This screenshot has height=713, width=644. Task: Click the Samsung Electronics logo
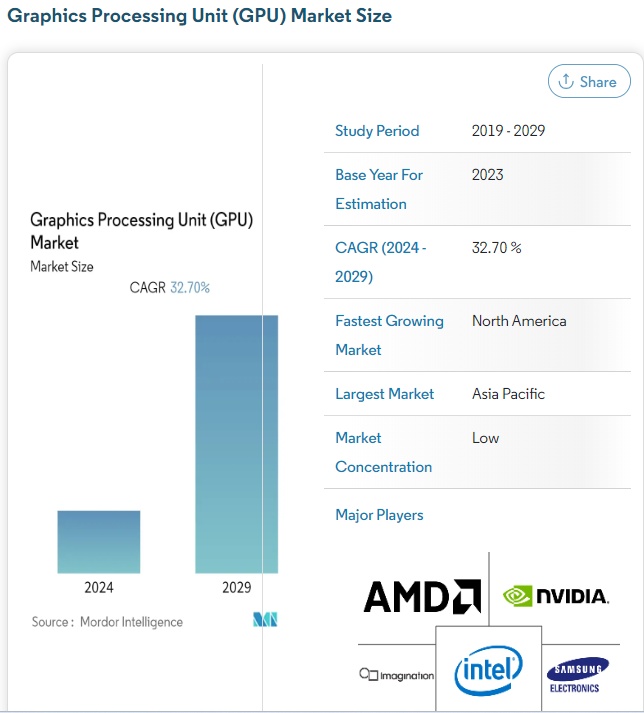click(x=577, y=675)
